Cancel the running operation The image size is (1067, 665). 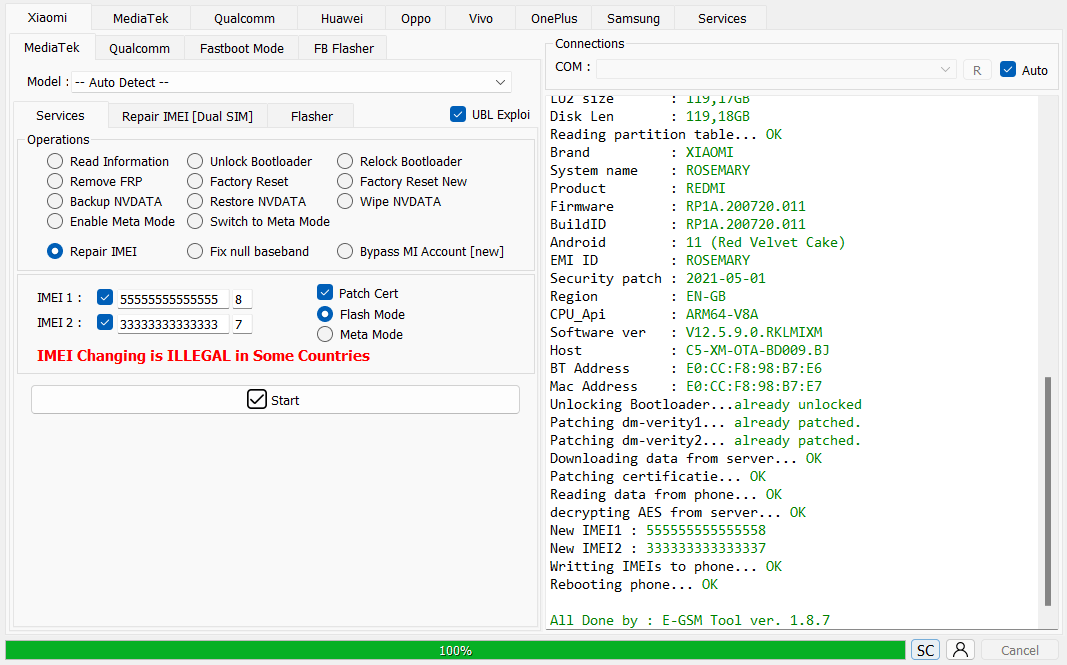[1017, 649]
